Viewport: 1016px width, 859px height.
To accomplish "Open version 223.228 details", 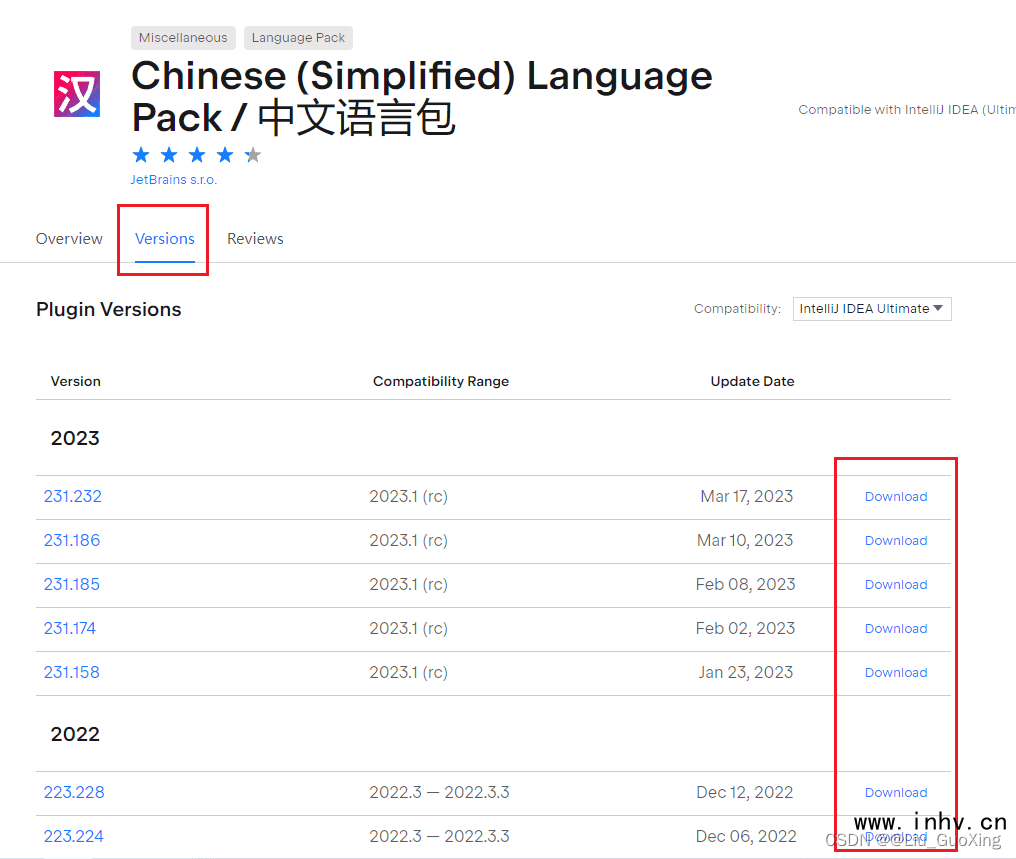I will 74,792.
